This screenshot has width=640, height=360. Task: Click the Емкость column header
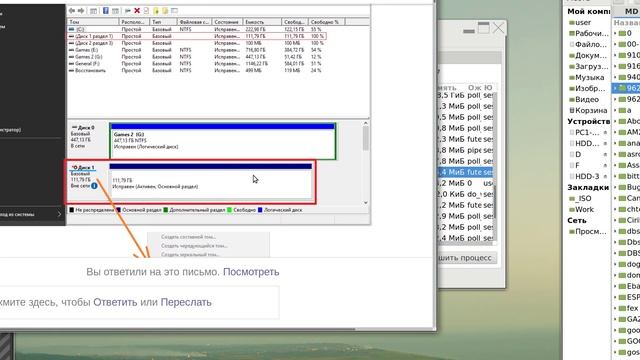pos(262,22)
